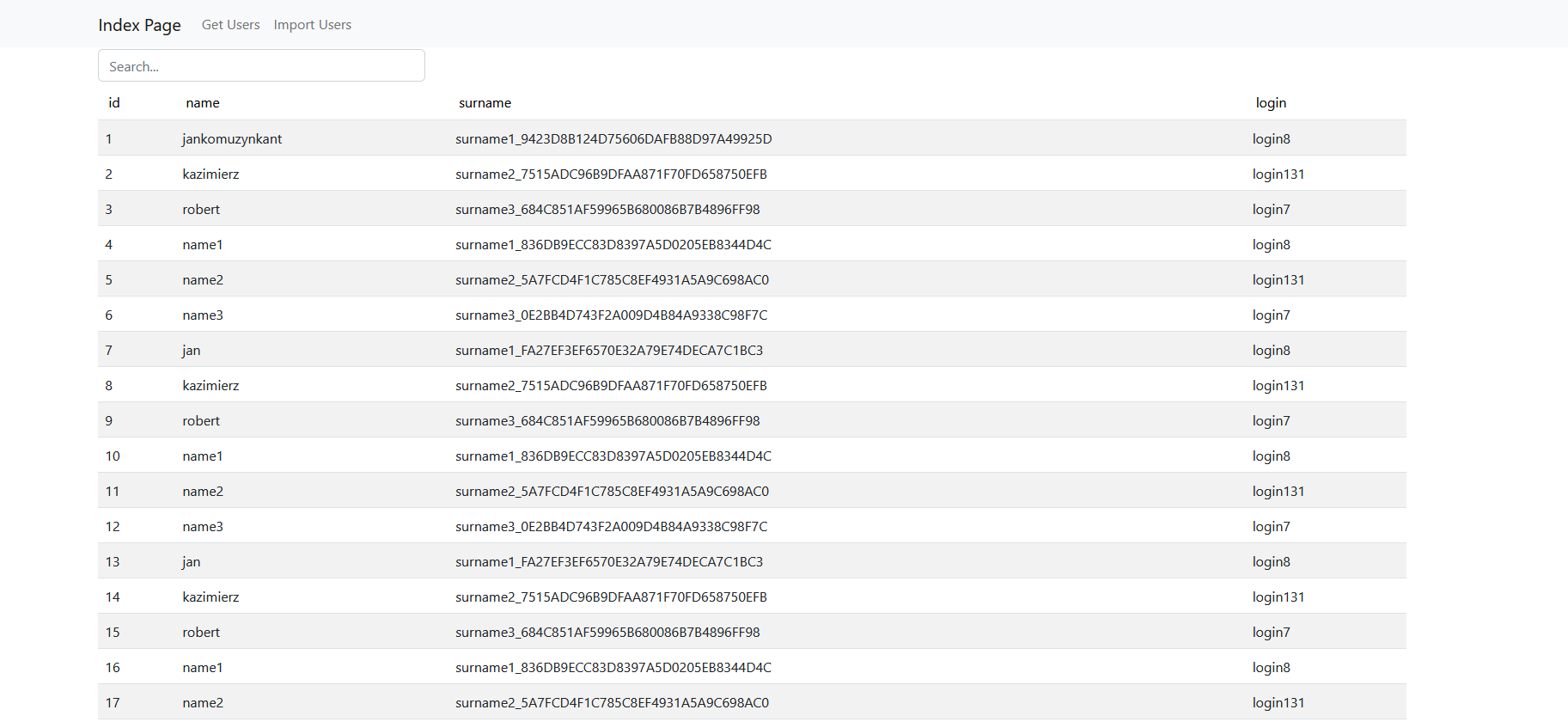Click surname cell in row id 17
Image resolution: width=1568 pixels, height=722 pixels.
coord(612,703)
